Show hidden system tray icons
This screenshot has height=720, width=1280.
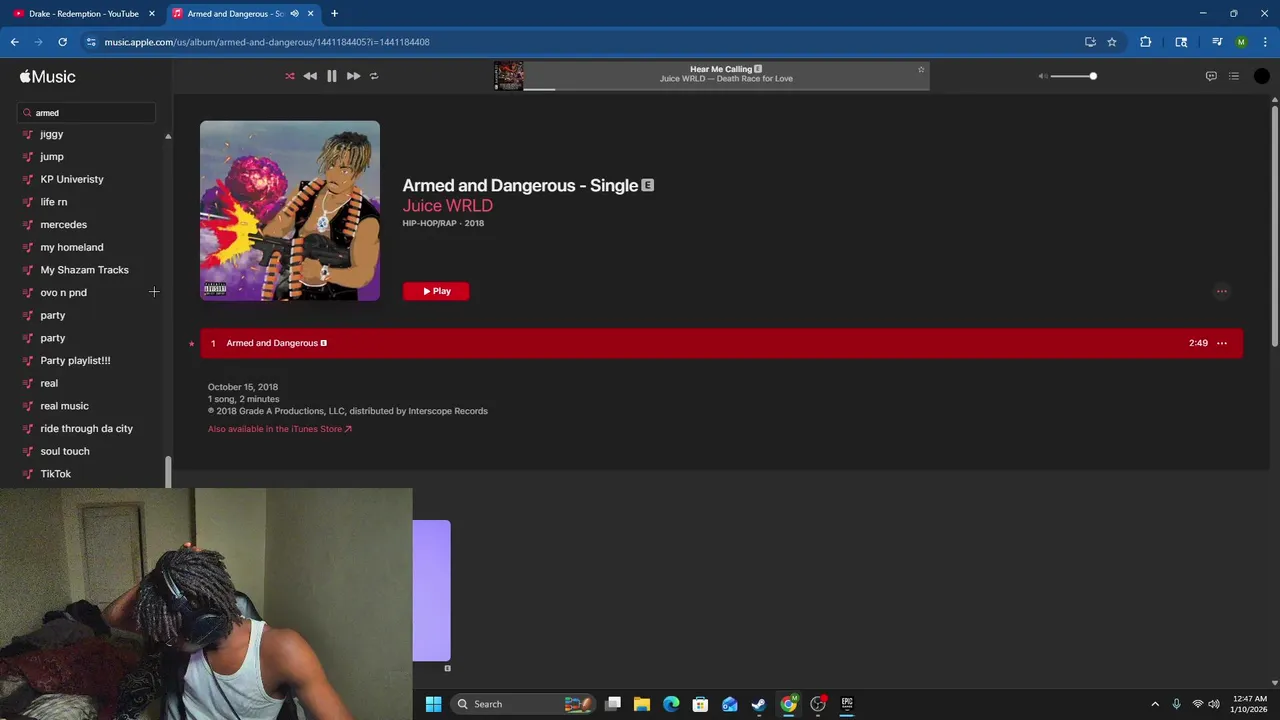click(1155, 704)
